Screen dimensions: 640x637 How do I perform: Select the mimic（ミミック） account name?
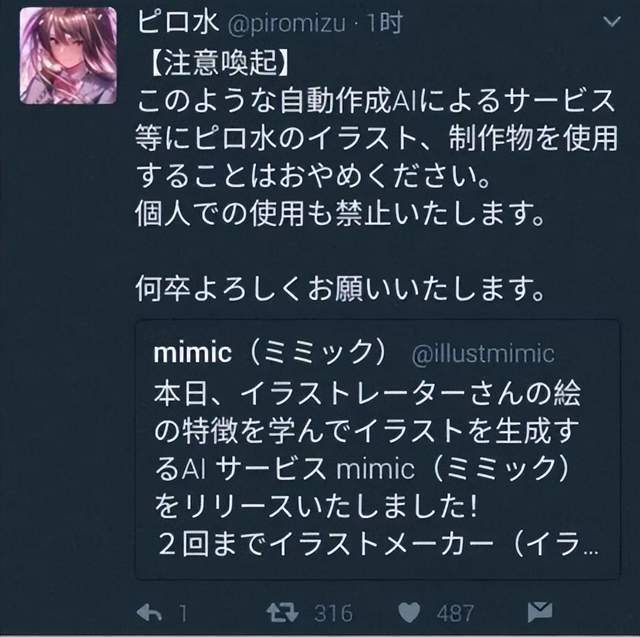(270, 352)
